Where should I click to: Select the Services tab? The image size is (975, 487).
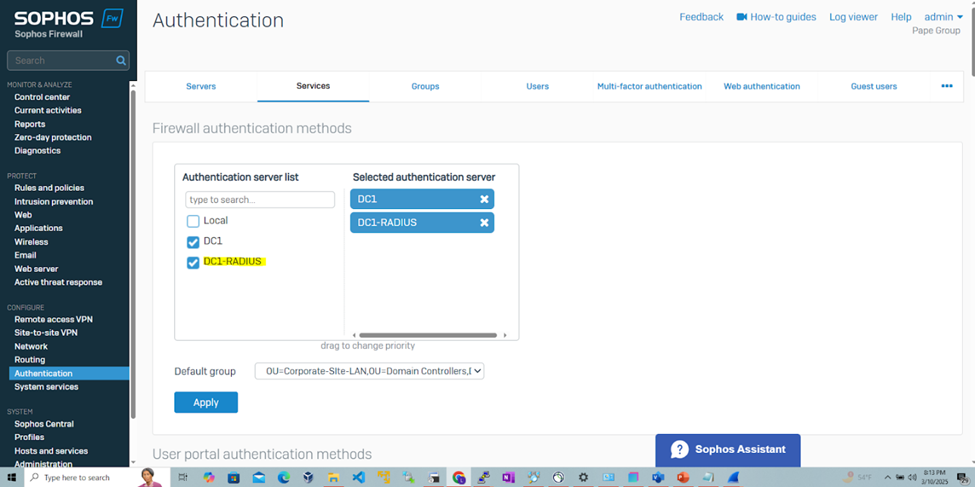313,86
